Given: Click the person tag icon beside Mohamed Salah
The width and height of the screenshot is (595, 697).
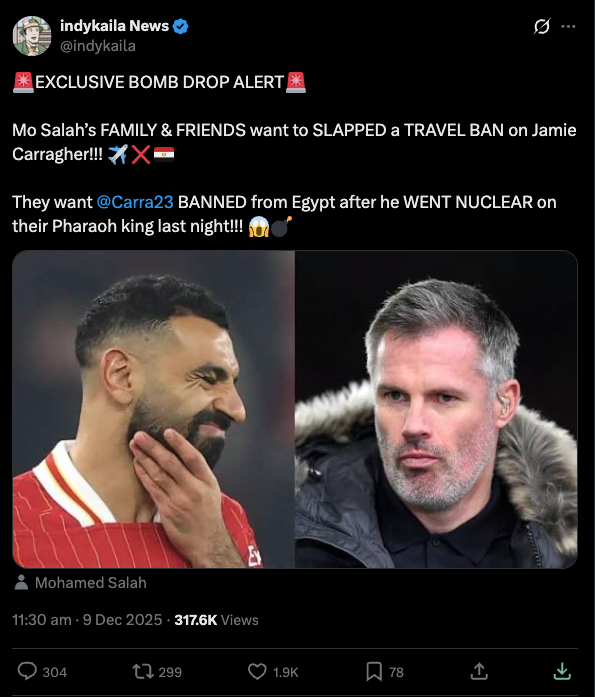Looking at the screenshot, I should [21, 583].
